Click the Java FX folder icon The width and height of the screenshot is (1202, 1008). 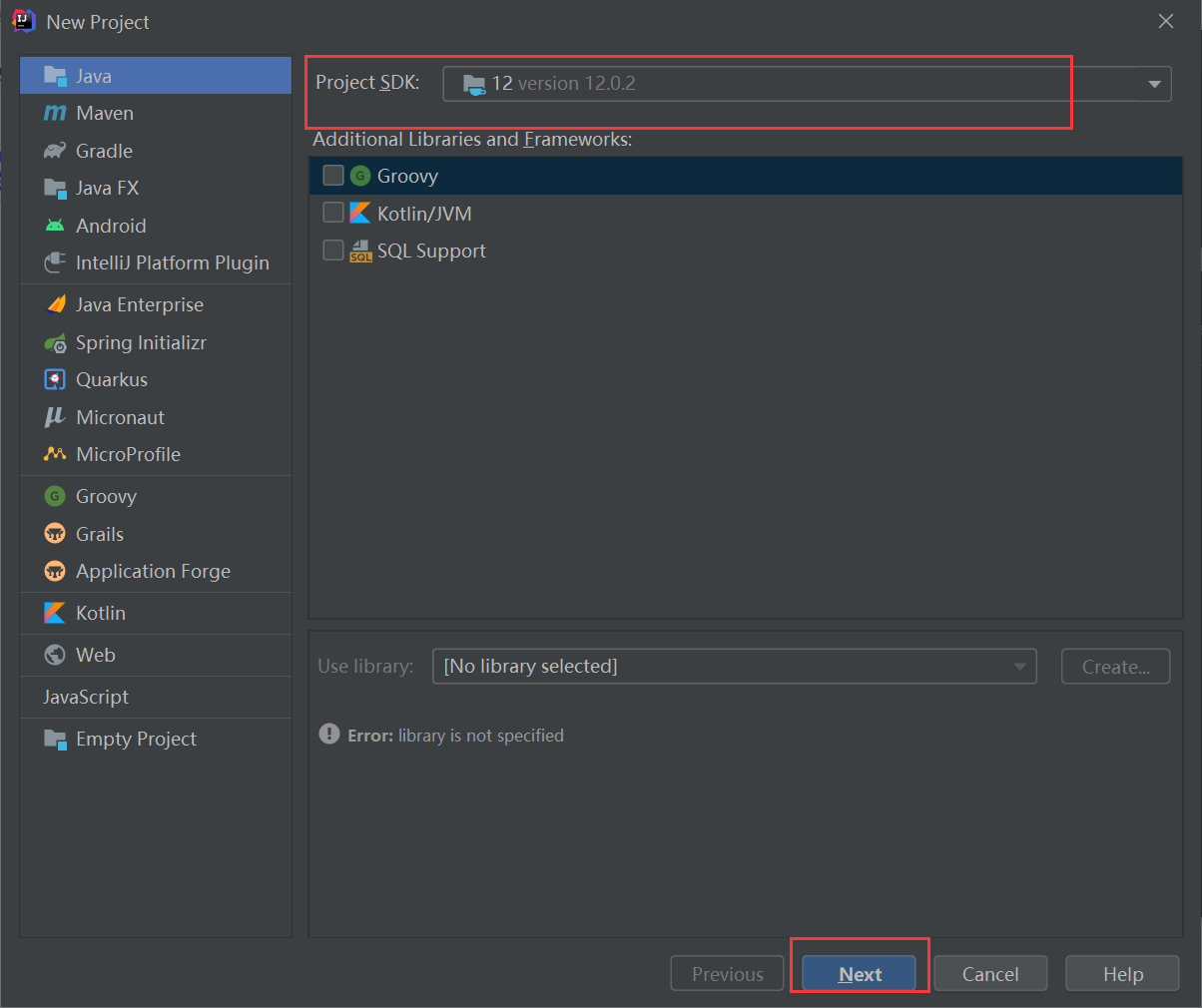coord(55,188)
